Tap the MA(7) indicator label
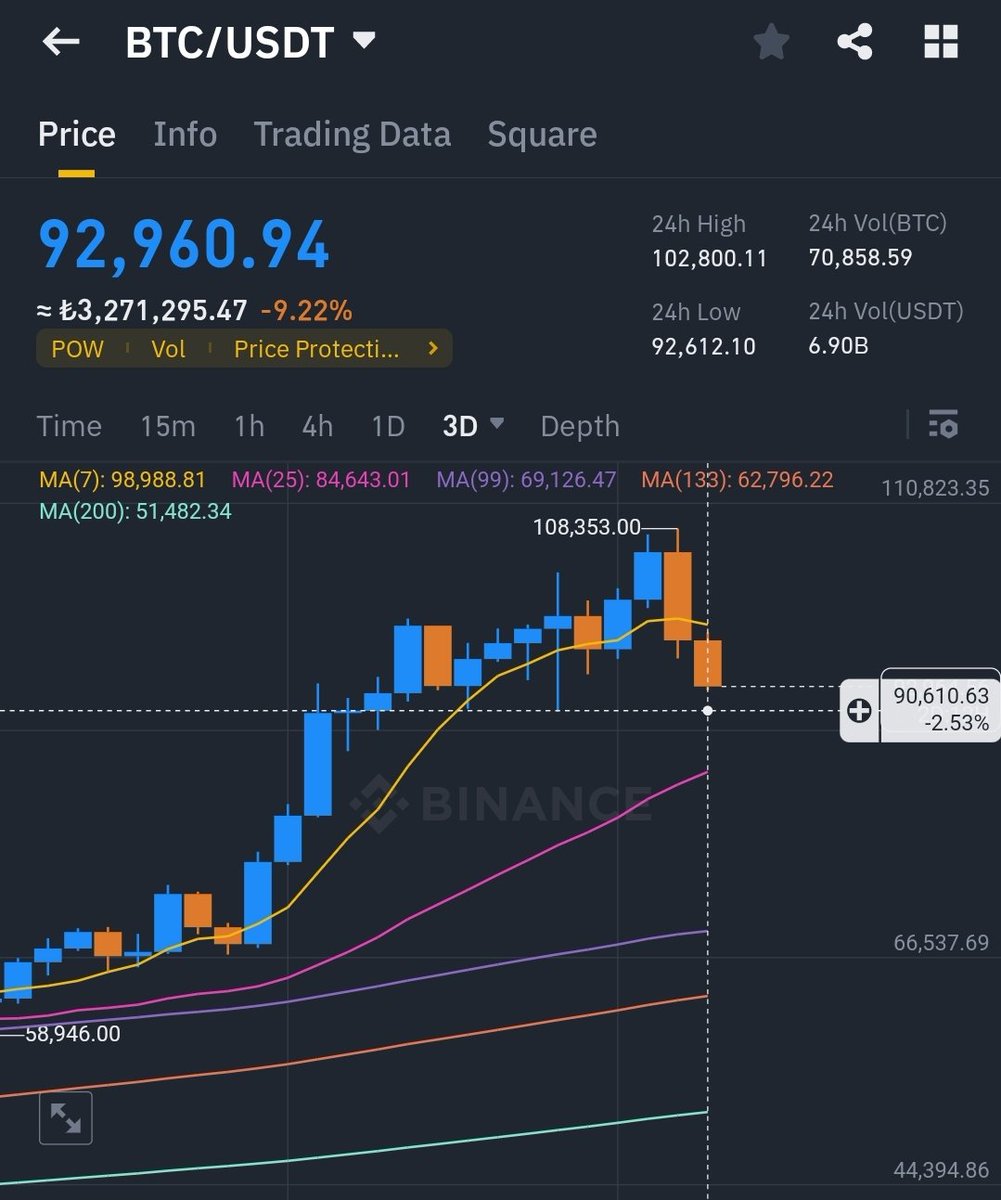Screen dimensions: 1001x1200 123,480
